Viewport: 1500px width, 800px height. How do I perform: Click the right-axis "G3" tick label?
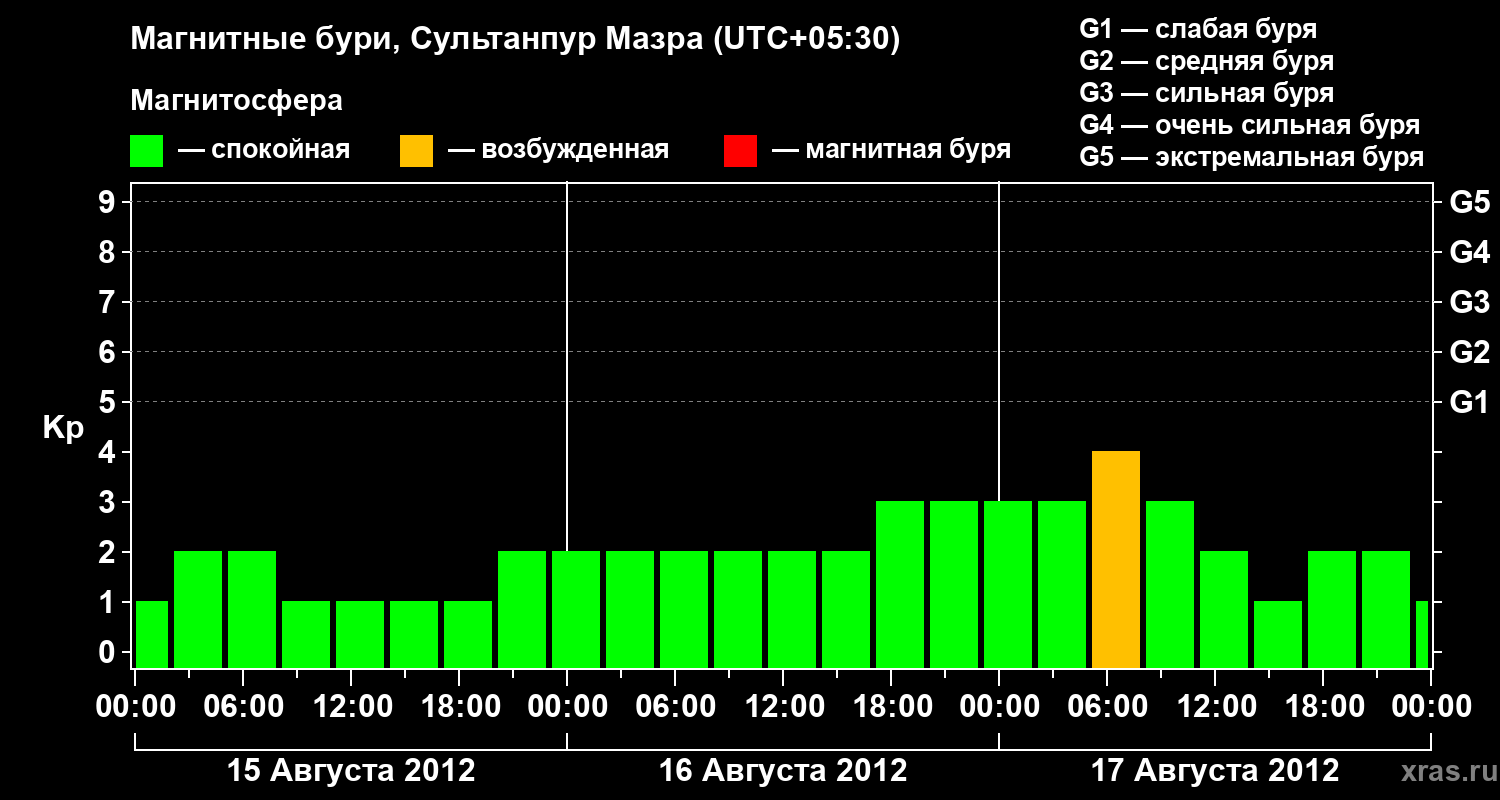[x=1469, y=302]
